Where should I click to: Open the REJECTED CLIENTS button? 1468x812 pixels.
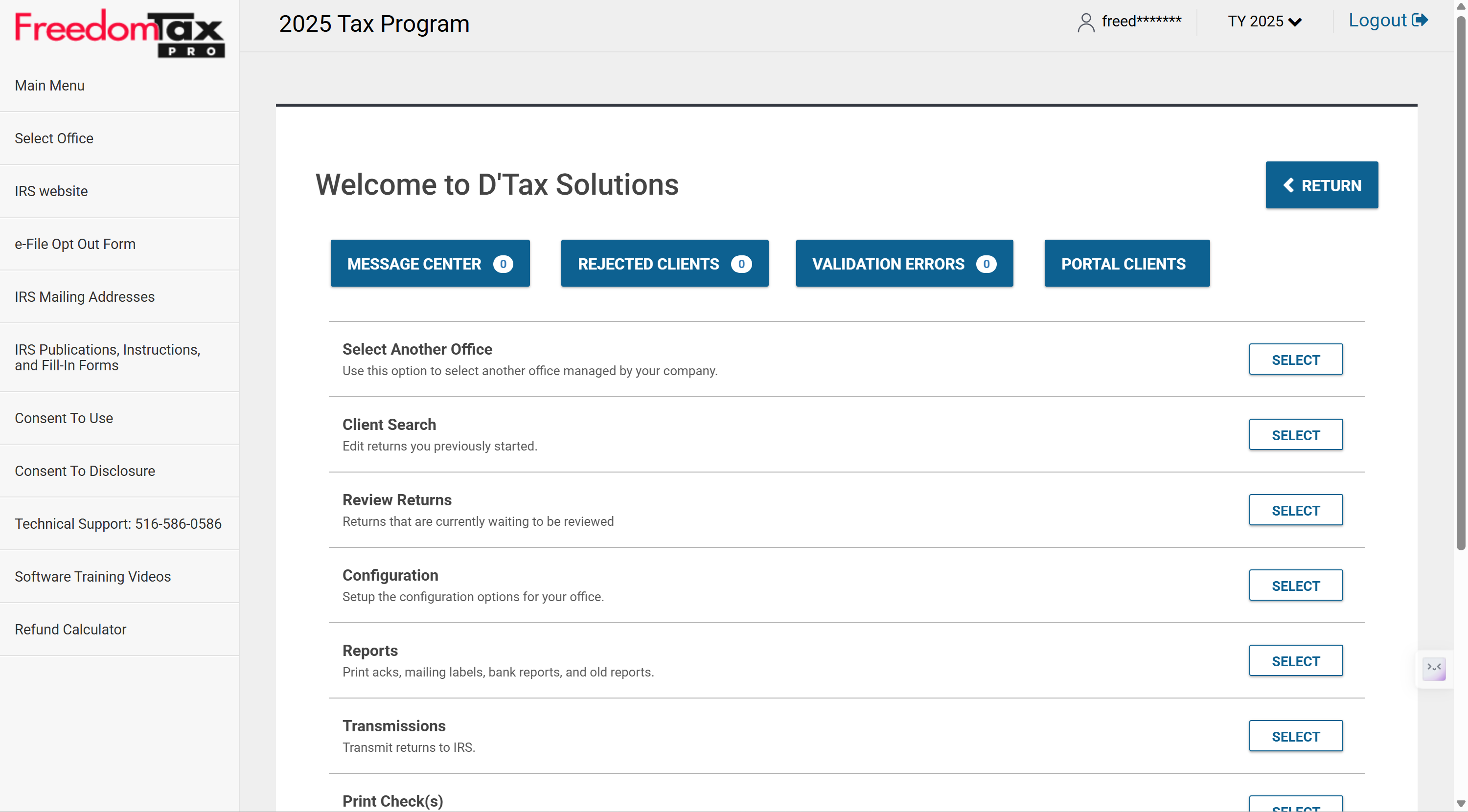[x=665, y=264]
